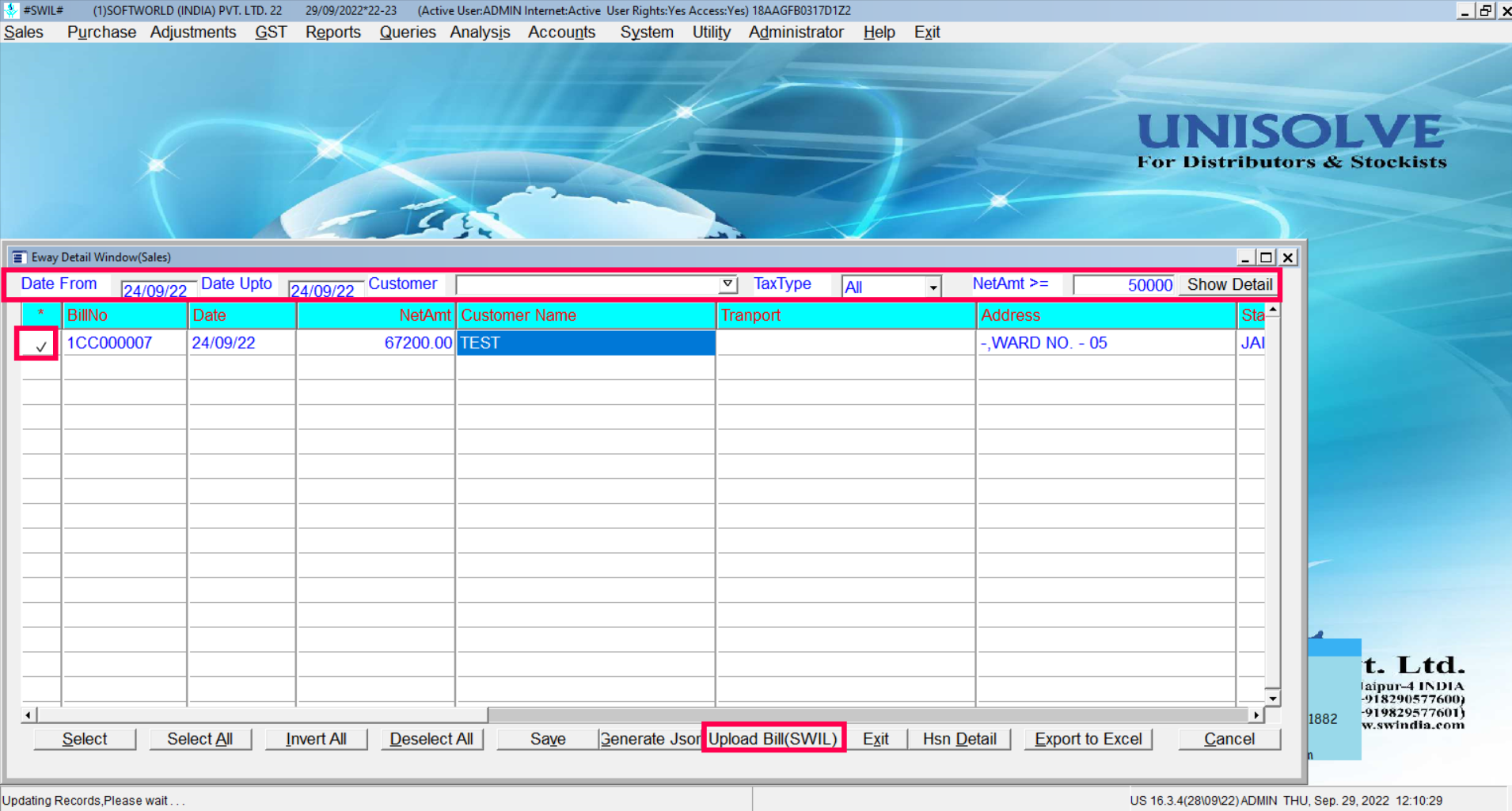Close the Eway Detail Window
Screen dimensions: 1512x811
pos(1288,257)
